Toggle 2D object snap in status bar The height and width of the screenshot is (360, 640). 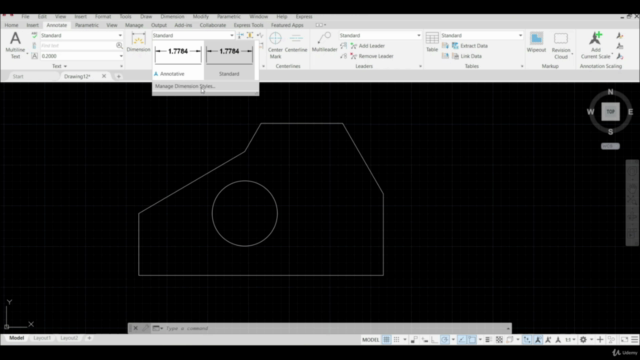pos(472,340)
